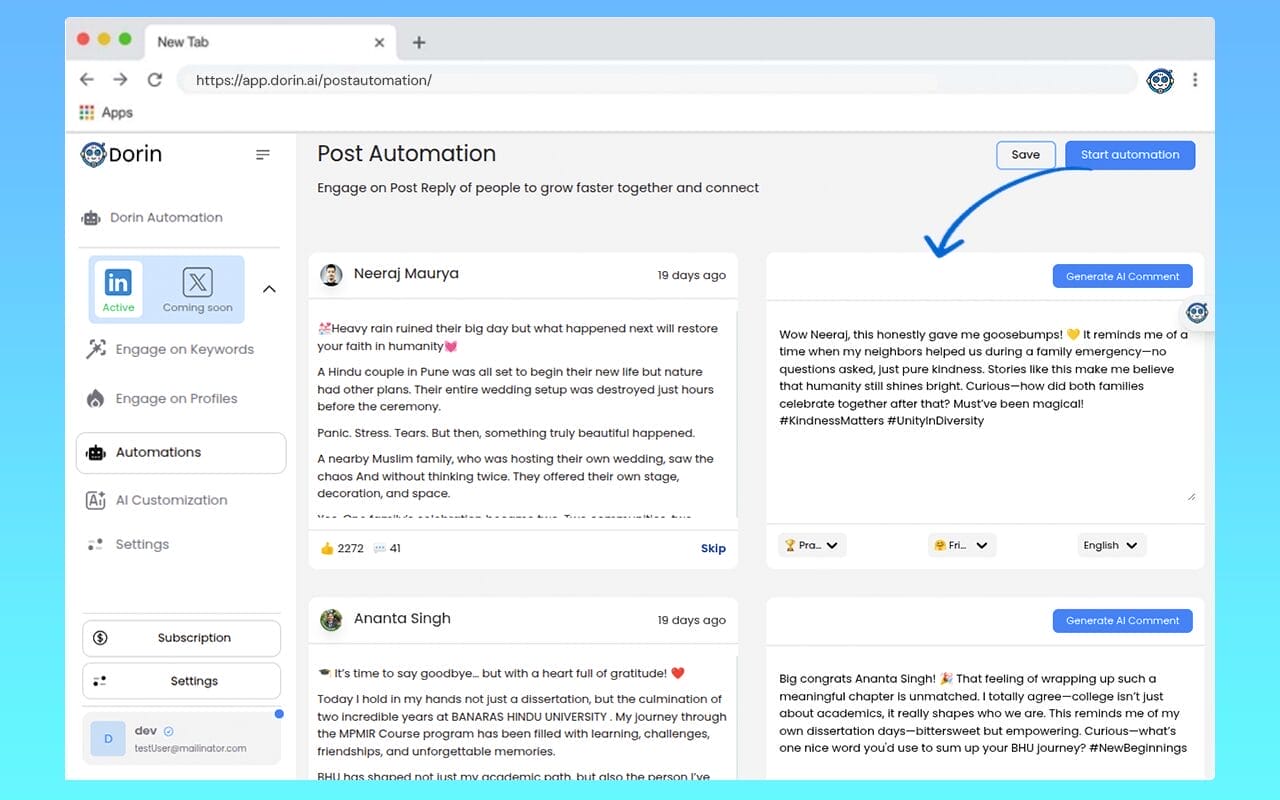Click the Dorin logo in the sidebar

click(121, 154)
